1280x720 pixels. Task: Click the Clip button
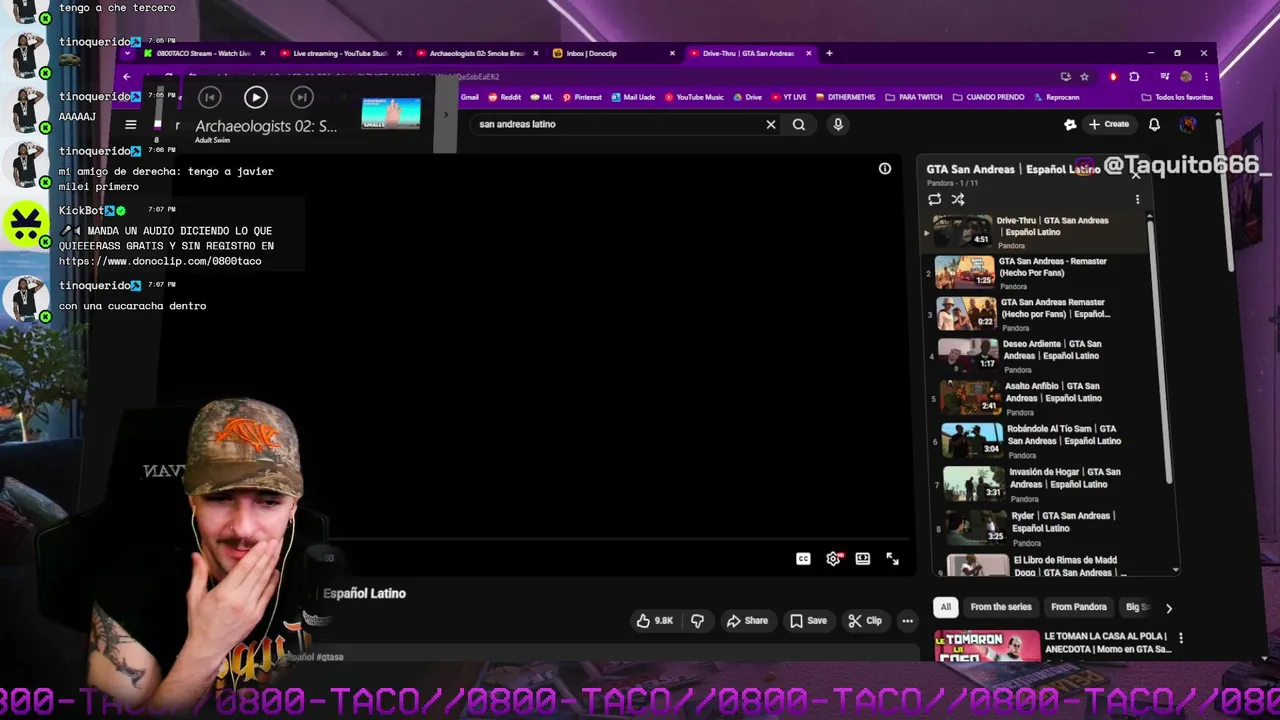(865, 621)
